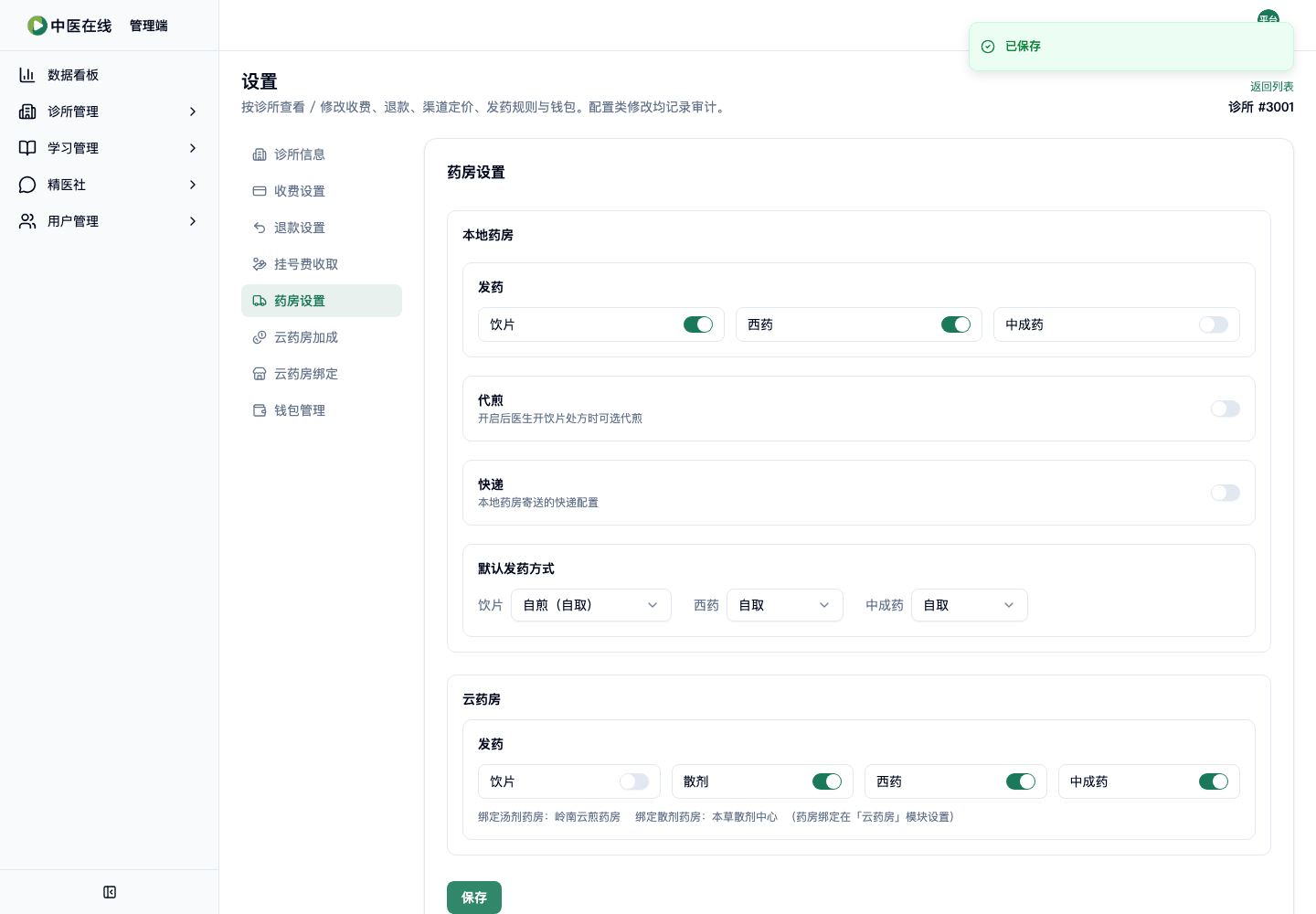
Task: Click the 管理端 header label
Action: click(149, 26)
